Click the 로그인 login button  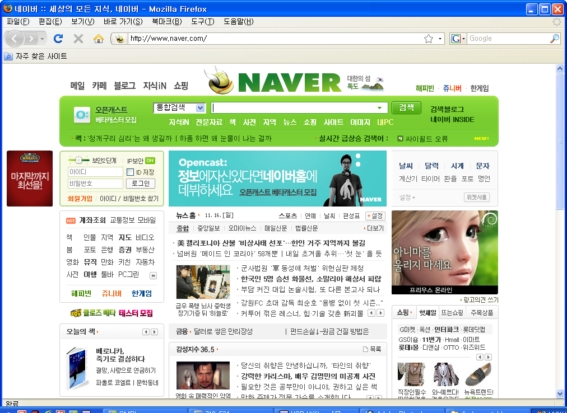[141, 183]
